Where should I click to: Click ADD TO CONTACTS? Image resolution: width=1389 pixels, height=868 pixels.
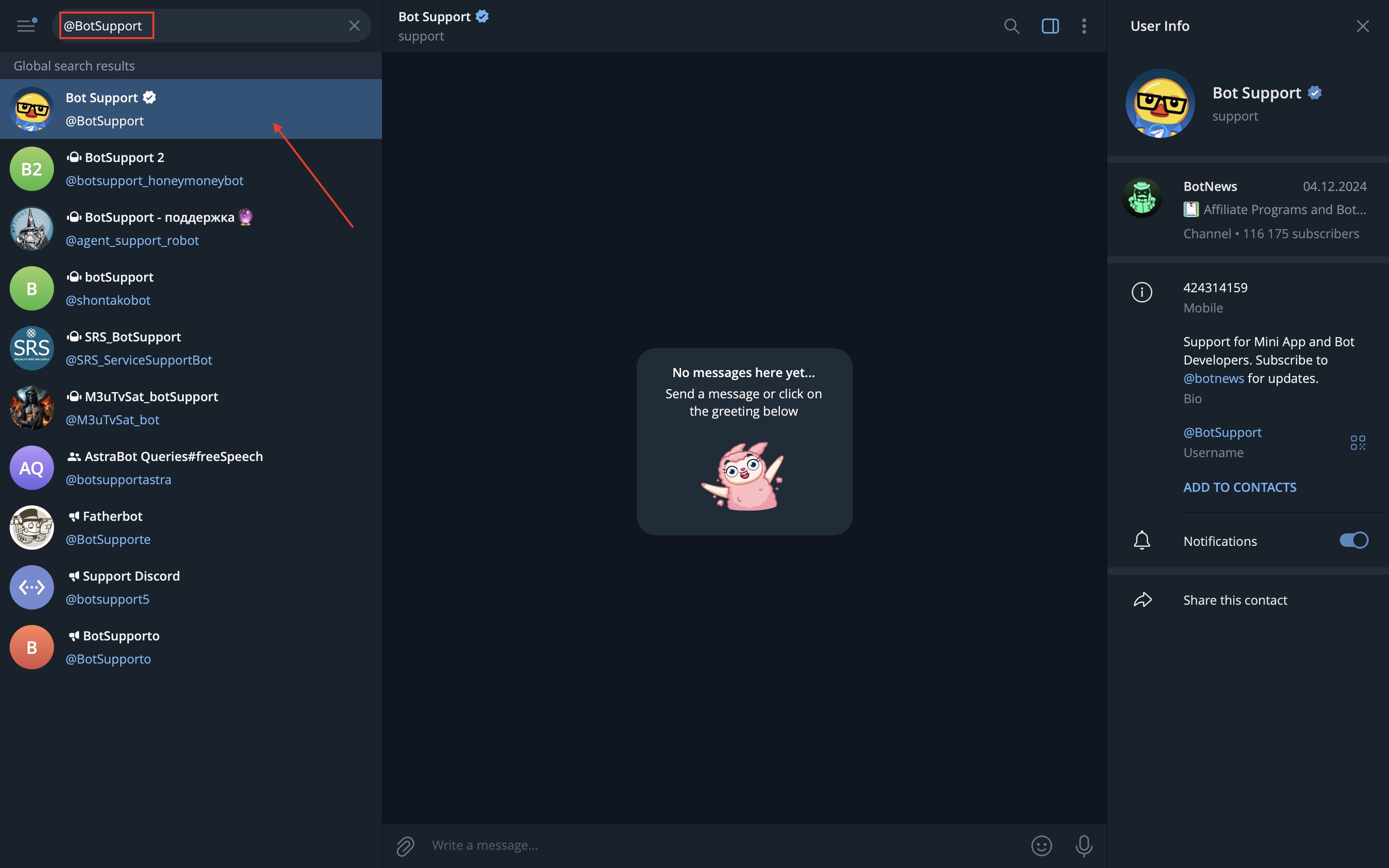(1240, 488)
